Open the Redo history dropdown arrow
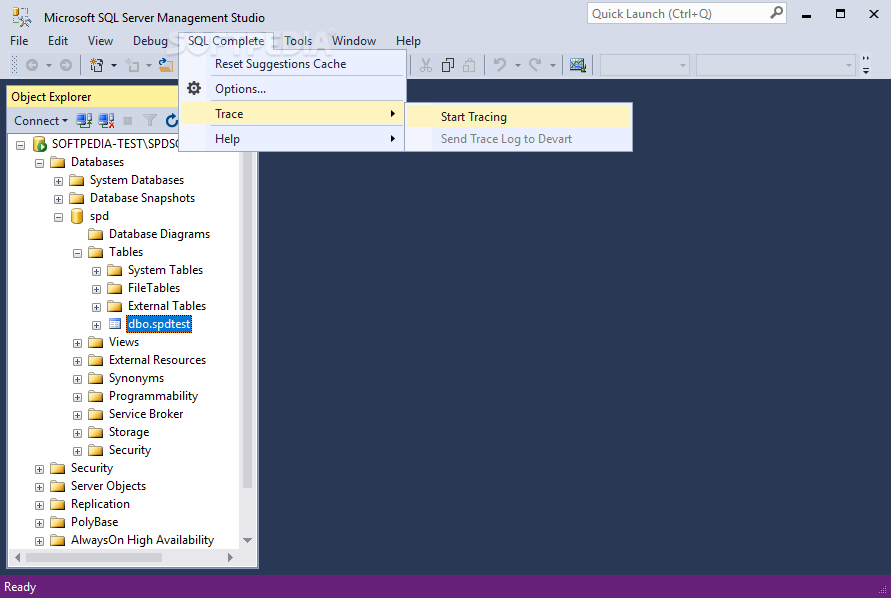Image resolution: width=891 pixels, height=598 pixels. (552, 65)
